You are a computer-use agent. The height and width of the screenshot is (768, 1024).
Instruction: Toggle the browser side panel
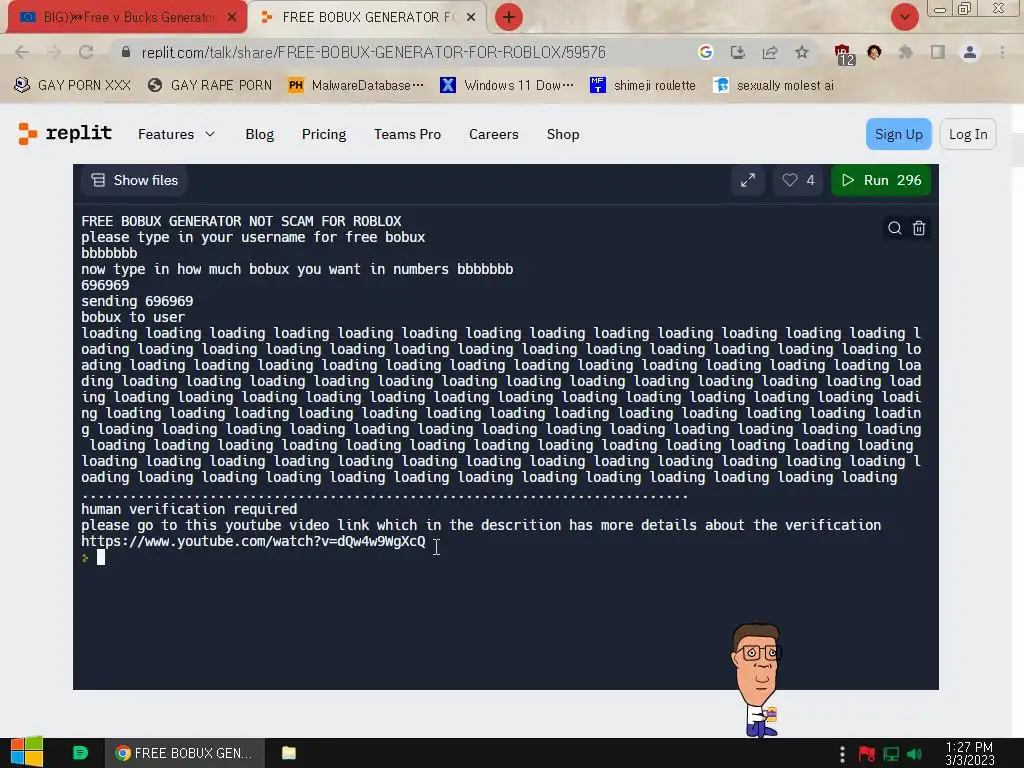pyautogui.click(x=938, y=52)
